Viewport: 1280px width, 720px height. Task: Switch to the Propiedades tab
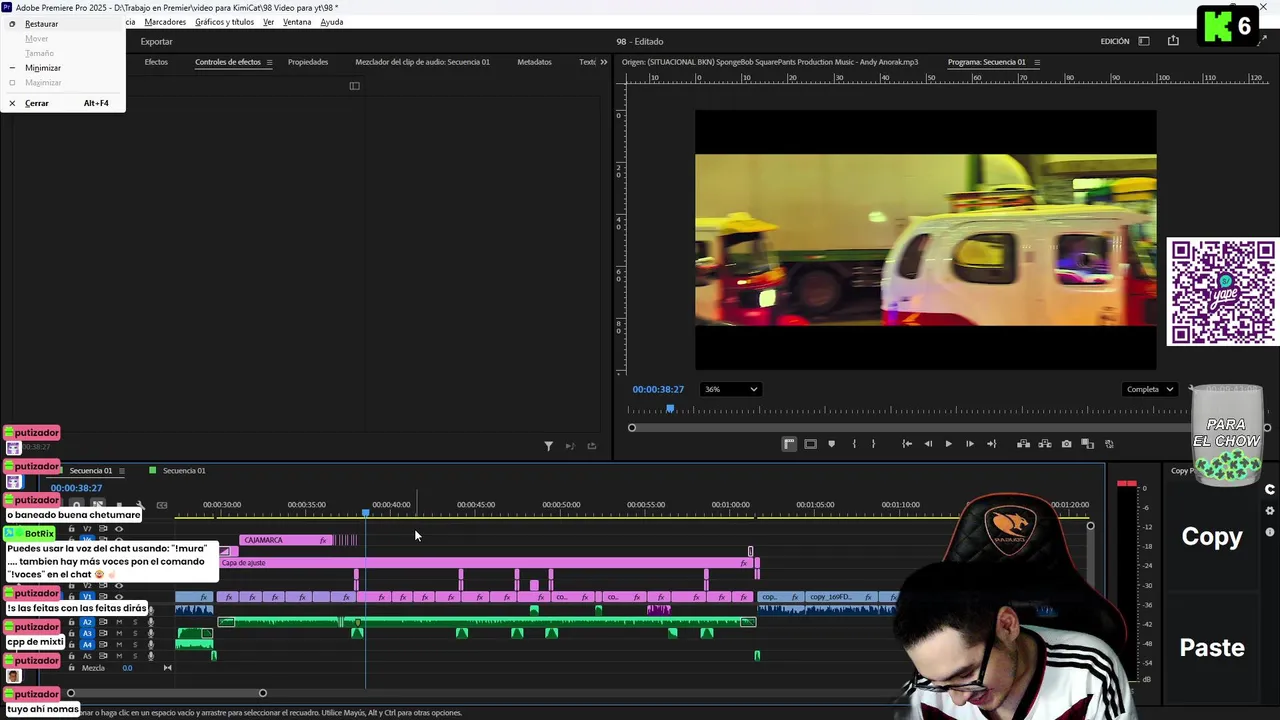[308, 62]
